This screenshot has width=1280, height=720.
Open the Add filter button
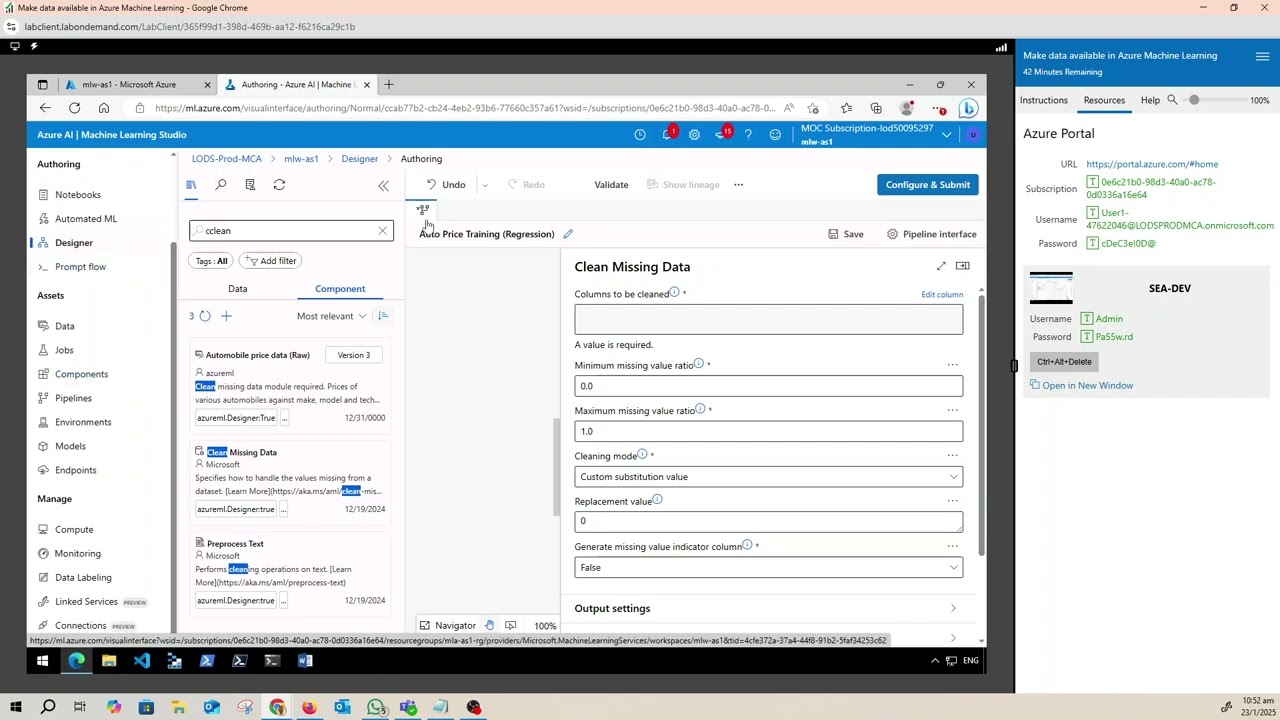click(271, 261)
